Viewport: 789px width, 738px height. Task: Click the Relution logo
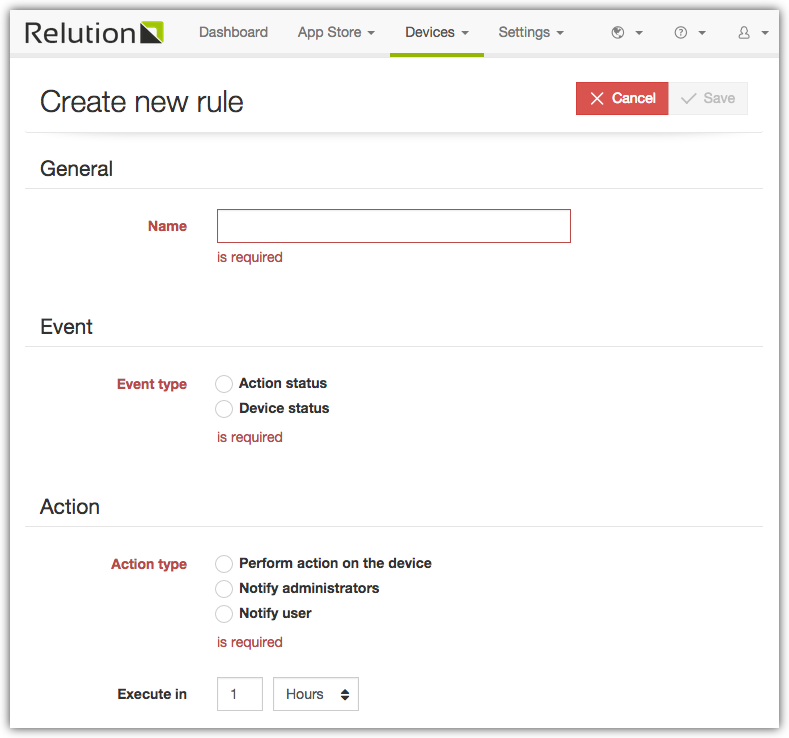tap(94, 33)
